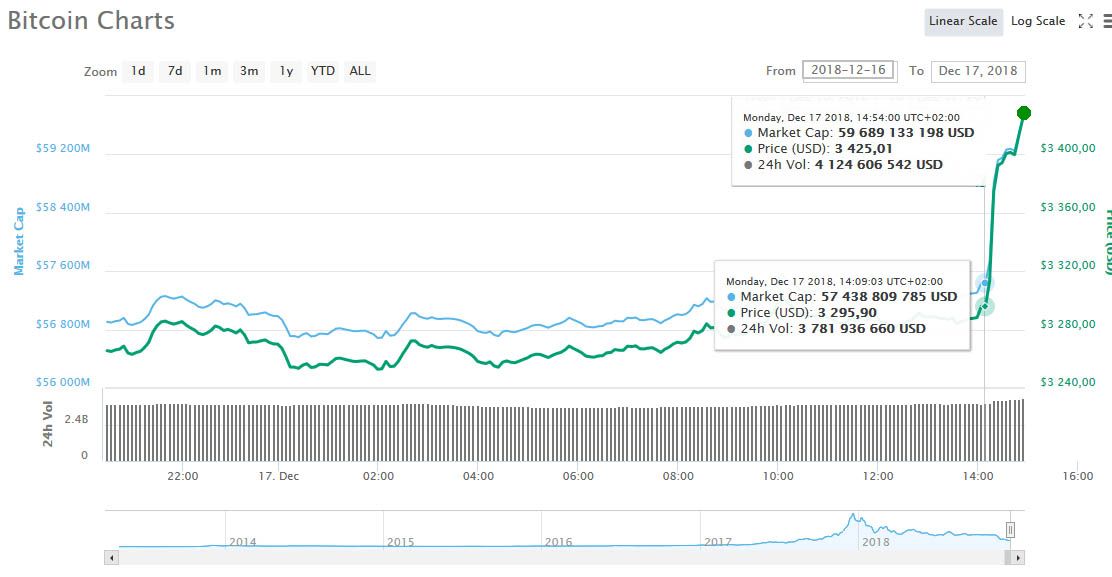Viewport: 1112px width, 577px height.
Task: Click the $3 400,00 price axis label
Action: [x=1067, y=148]
